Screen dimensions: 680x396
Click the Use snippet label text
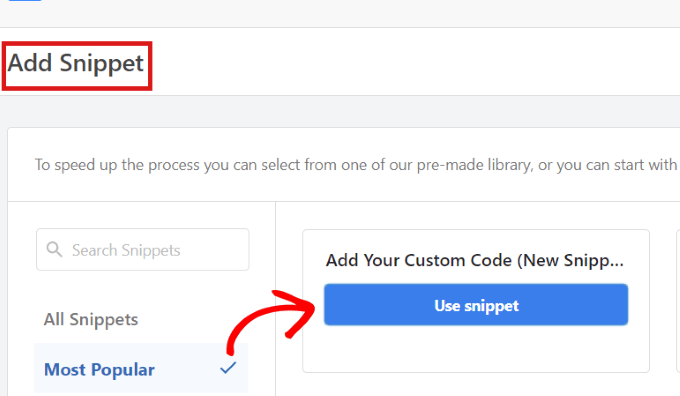click(476, 305)
